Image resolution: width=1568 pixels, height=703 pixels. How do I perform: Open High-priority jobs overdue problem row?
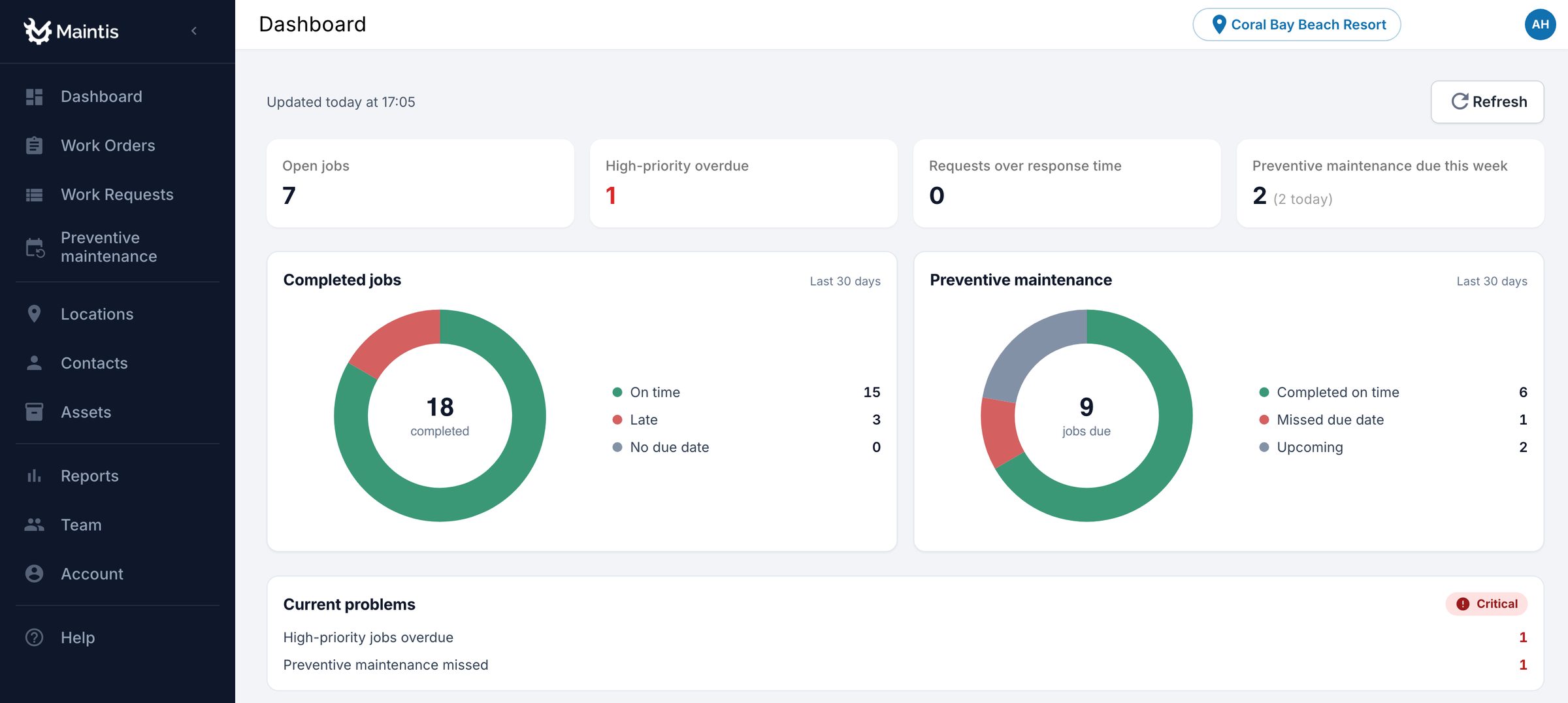tap(905, 638)
